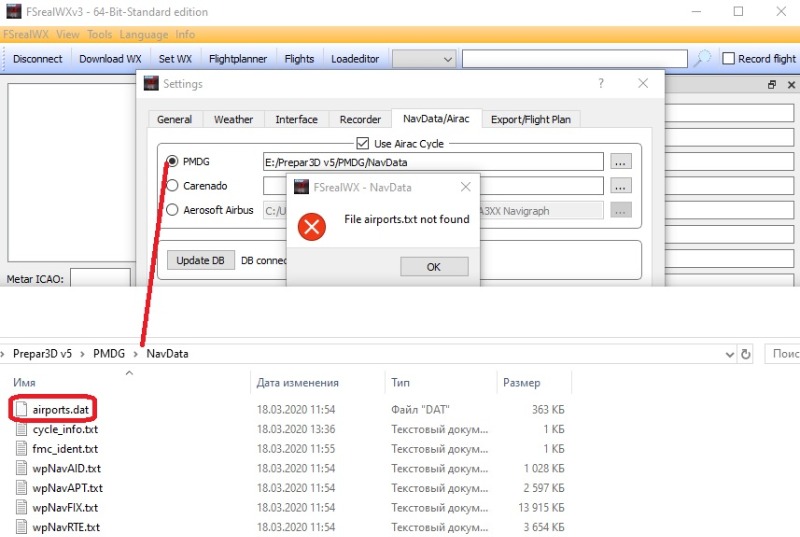
Task: Select the cycle_info.txt file name
Action: pyautogui.click(x=65, y=429)
